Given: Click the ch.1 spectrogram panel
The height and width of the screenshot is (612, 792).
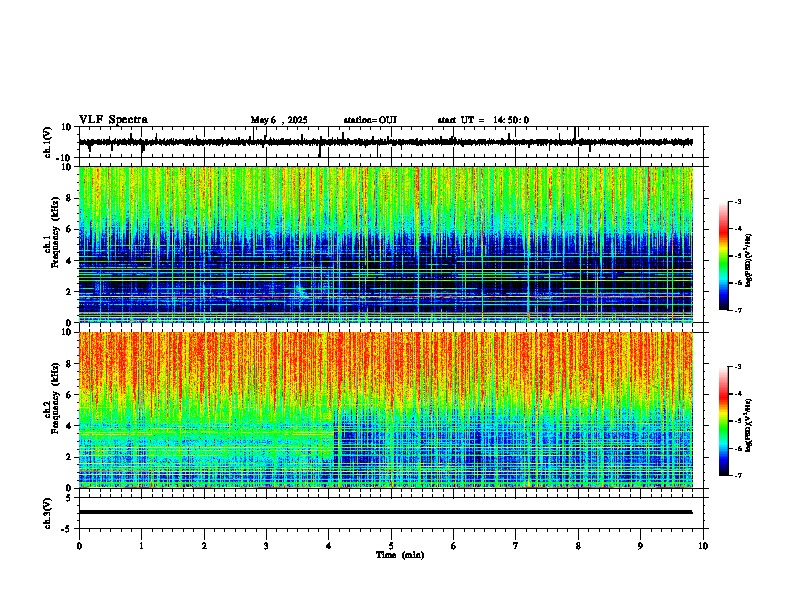Looking at the screenshot, I should [386, 244].
